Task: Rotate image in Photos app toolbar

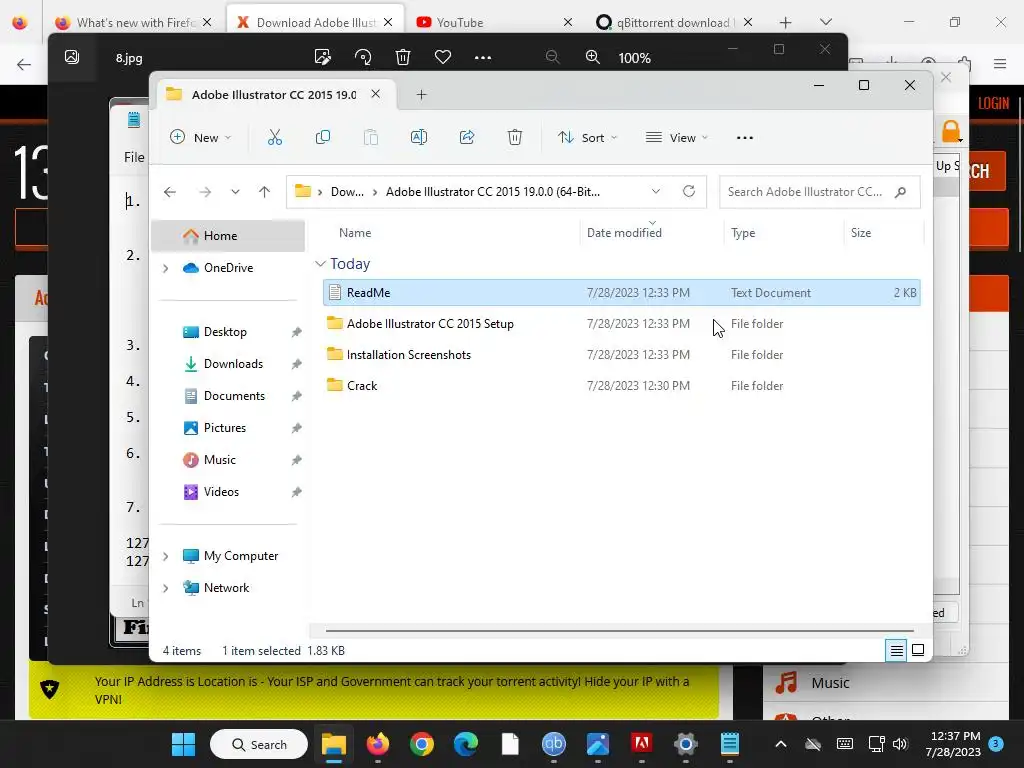Action: pyautogui.click(x=363, y=57)
